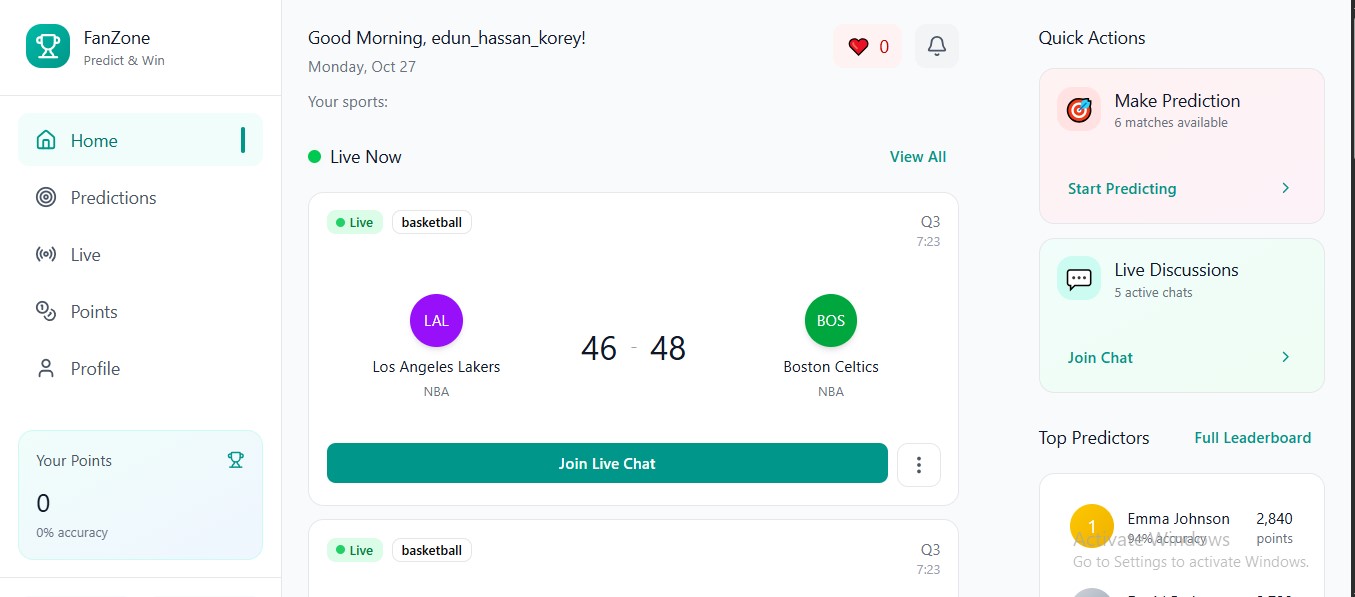Click the Join Live Chat button
This screenshot has width=1355, height=597.
click(607, 463)
